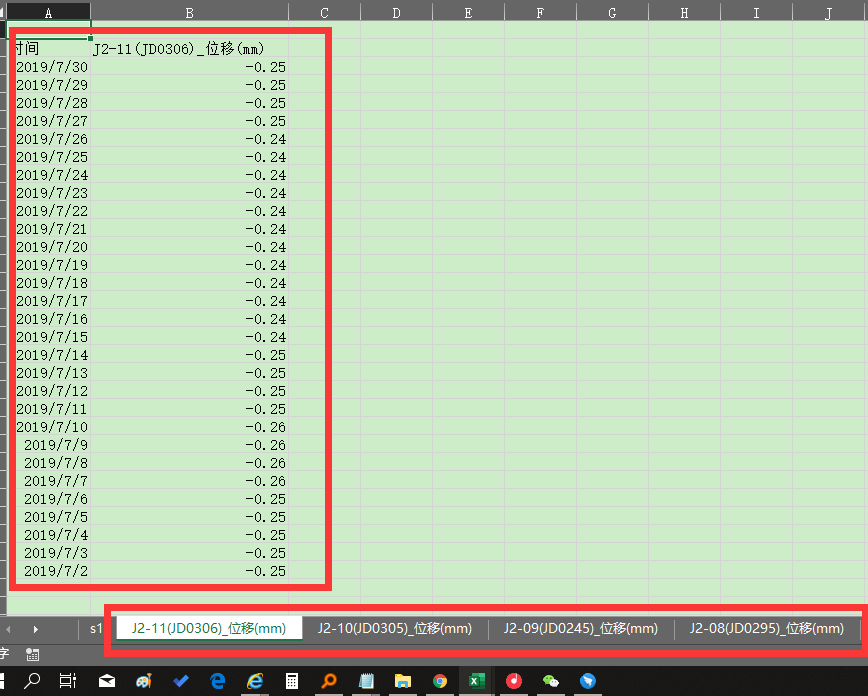This screenshot has height=696, width=868.
Task: Click the cell containing 2019/7/30
Action: click(52, 66)
